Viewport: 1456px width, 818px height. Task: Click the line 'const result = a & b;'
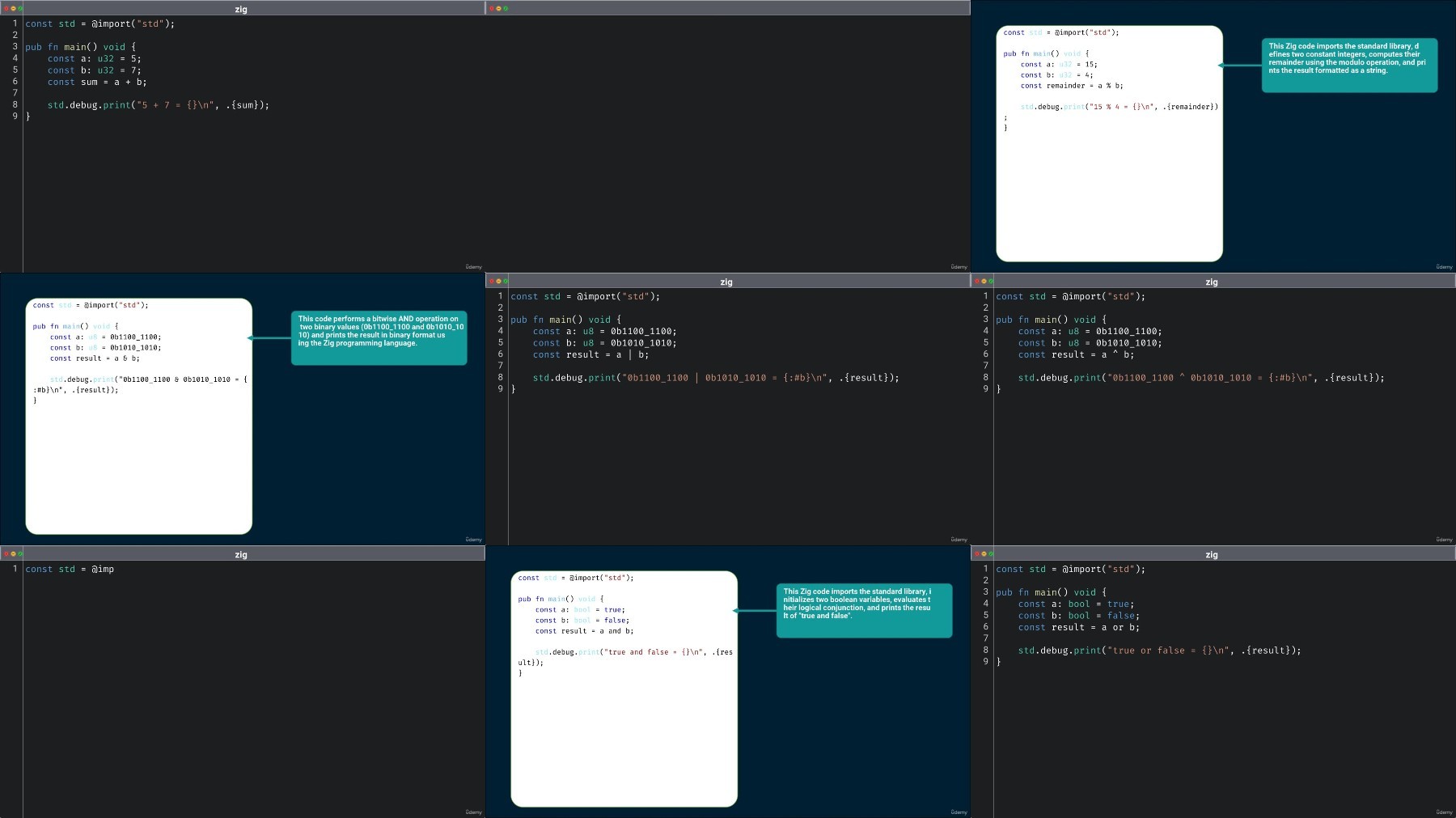[95, 358]
